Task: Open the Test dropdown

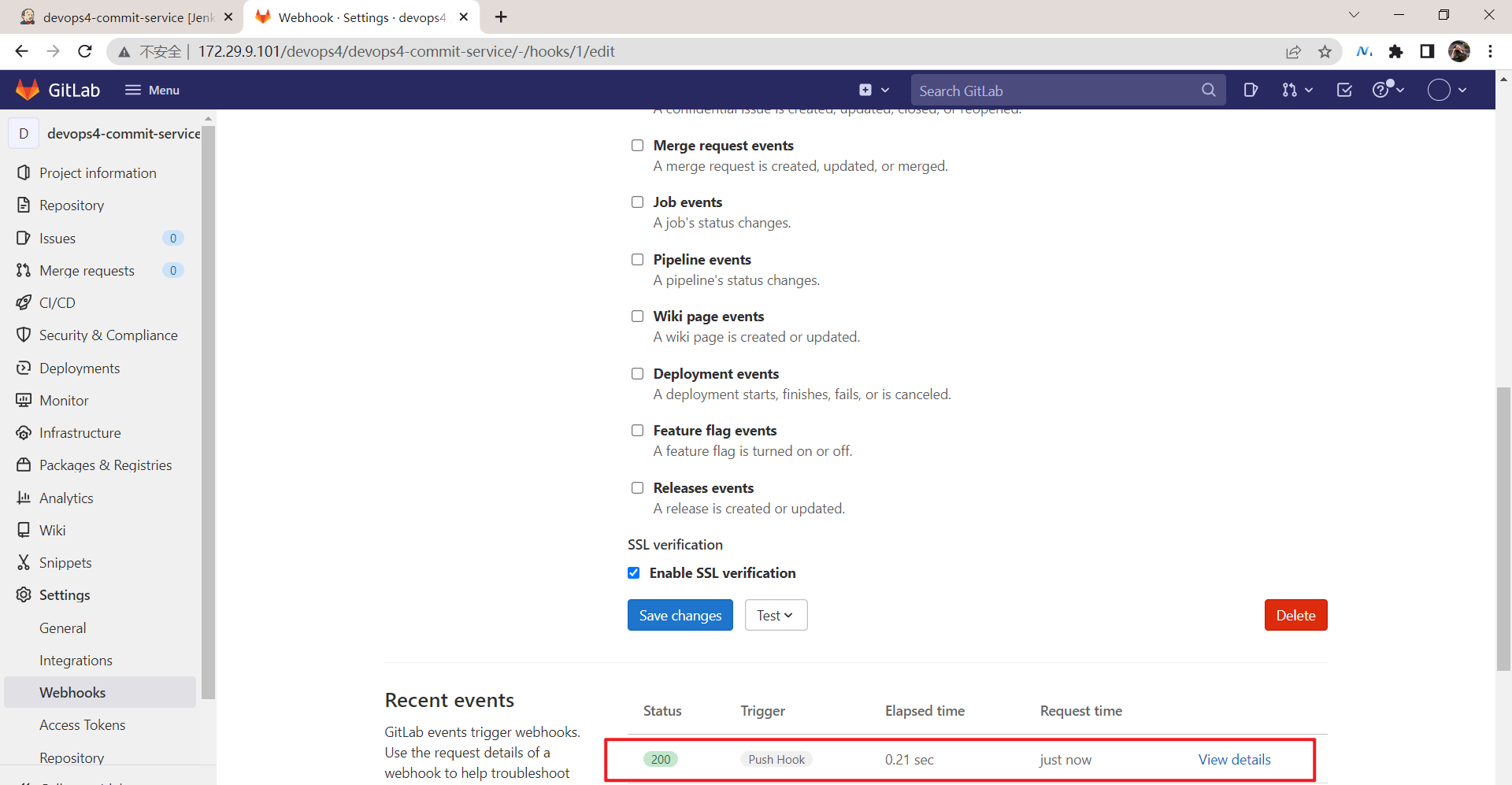Action: pos(776,615)
